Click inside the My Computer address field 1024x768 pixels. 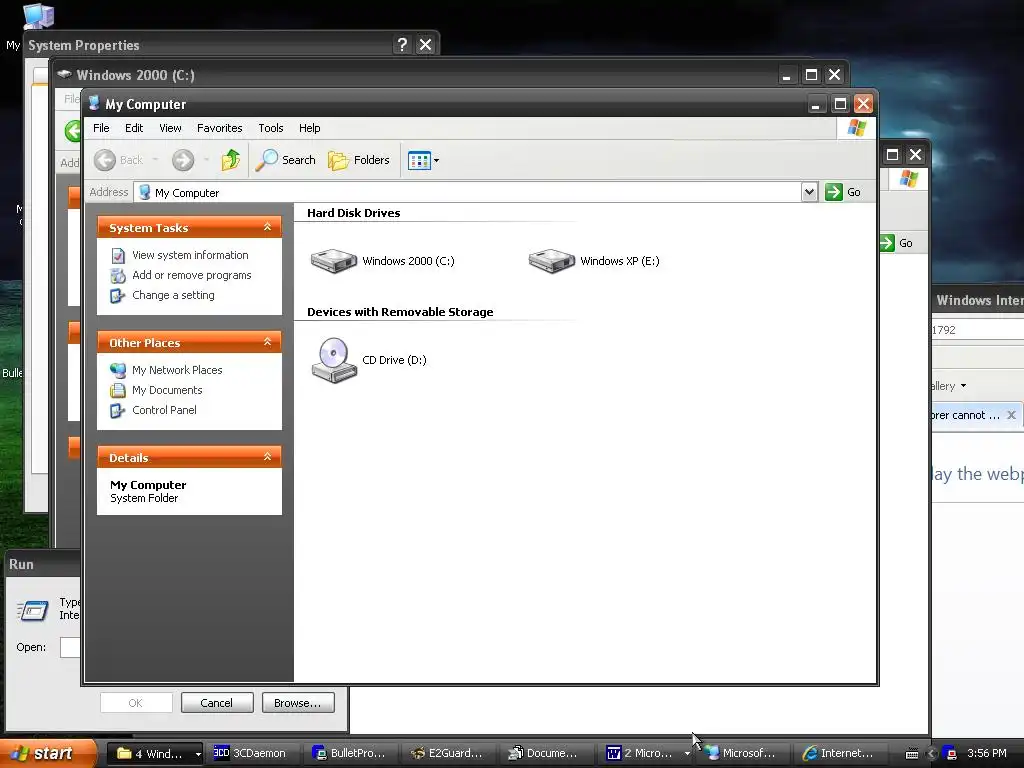468,193
